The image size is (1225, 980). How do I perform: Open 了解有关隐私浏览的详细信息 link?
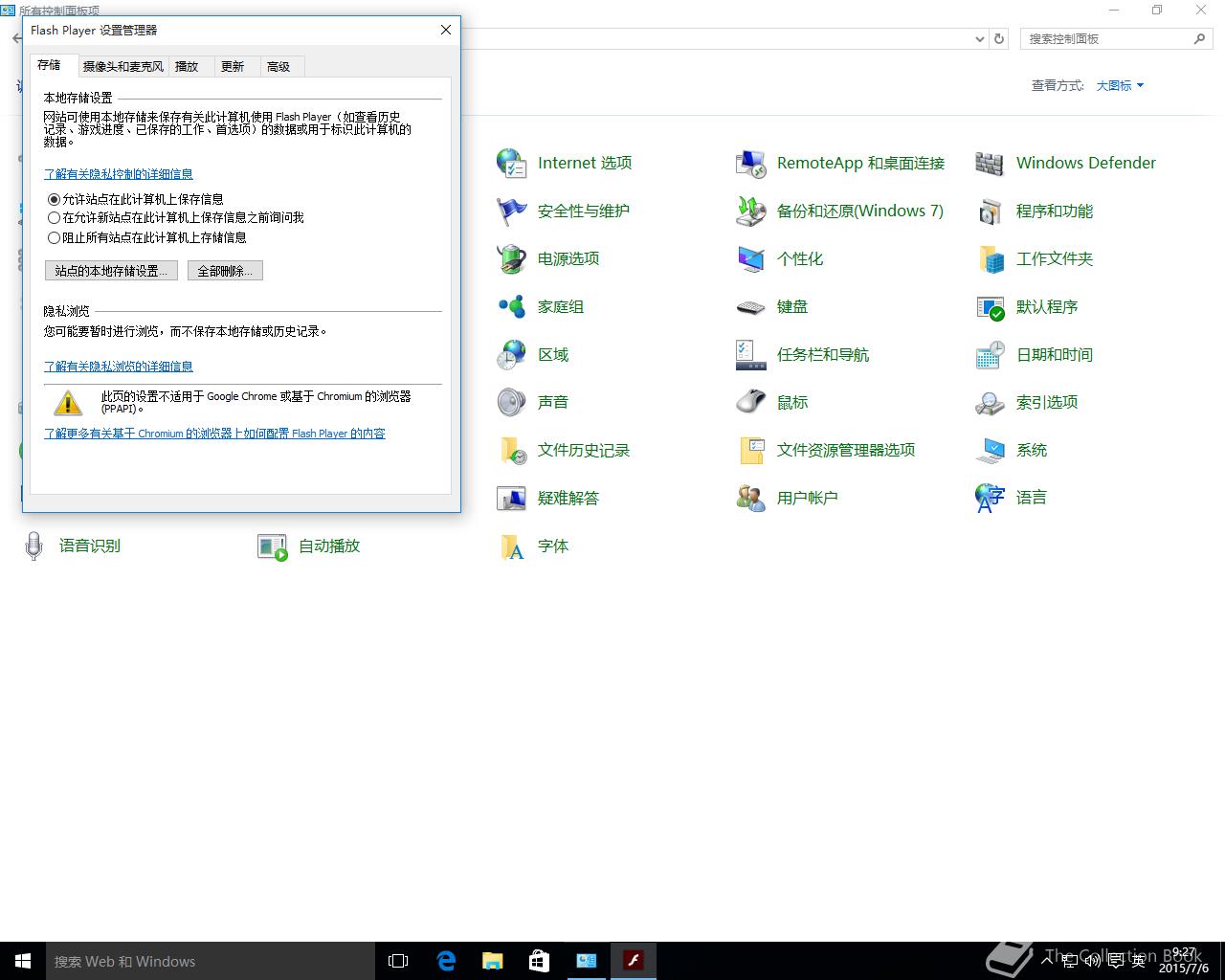click(119, 367)
